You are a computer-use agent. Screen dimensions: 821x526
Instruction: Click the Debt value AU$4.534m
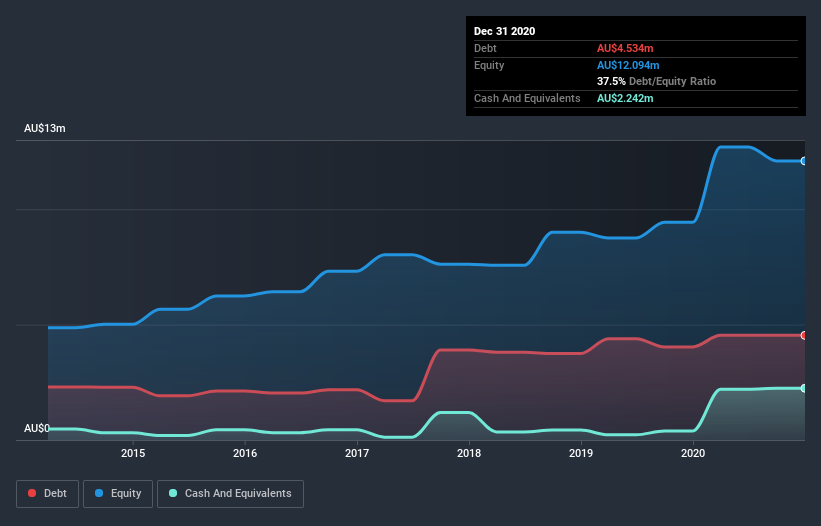pyautogui.click(x=625, y=49)
